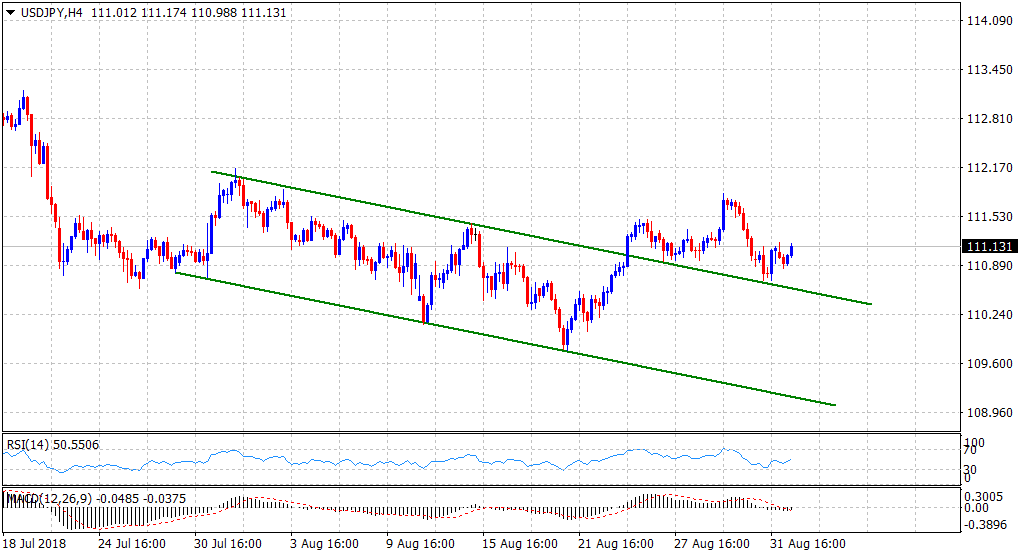Select the lower green channel trendline
The image size is (1020, 556).
pos(500,338)
